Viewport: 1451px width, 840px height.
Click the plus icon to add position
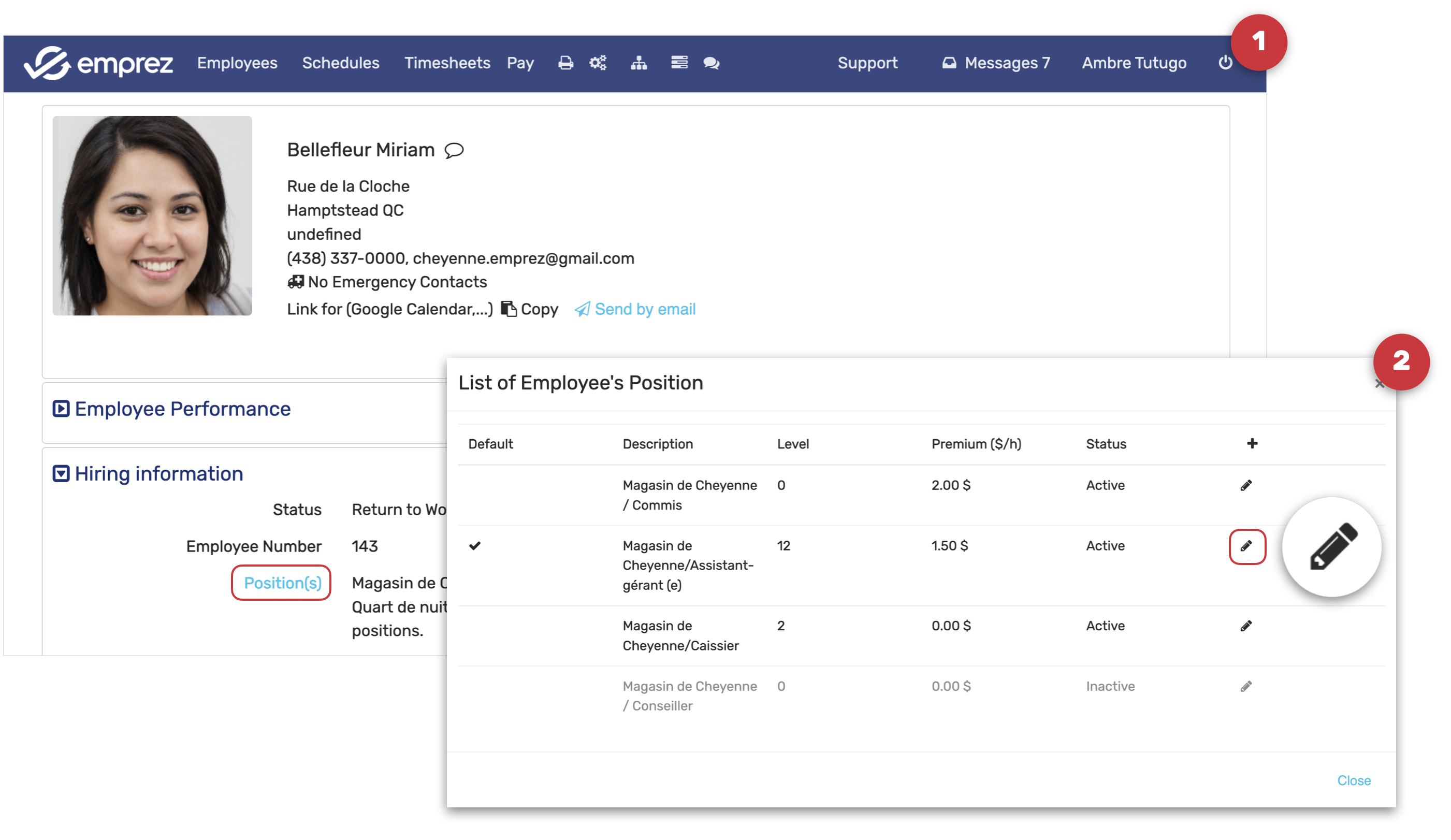[x=1252, y=443]
